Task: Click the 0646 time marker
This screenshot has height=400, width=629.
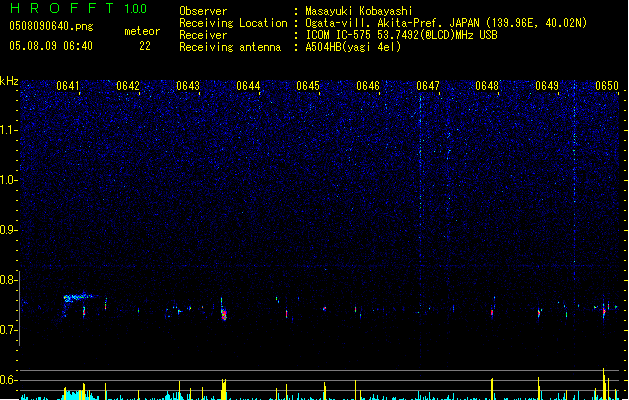Action: [368, 86]
